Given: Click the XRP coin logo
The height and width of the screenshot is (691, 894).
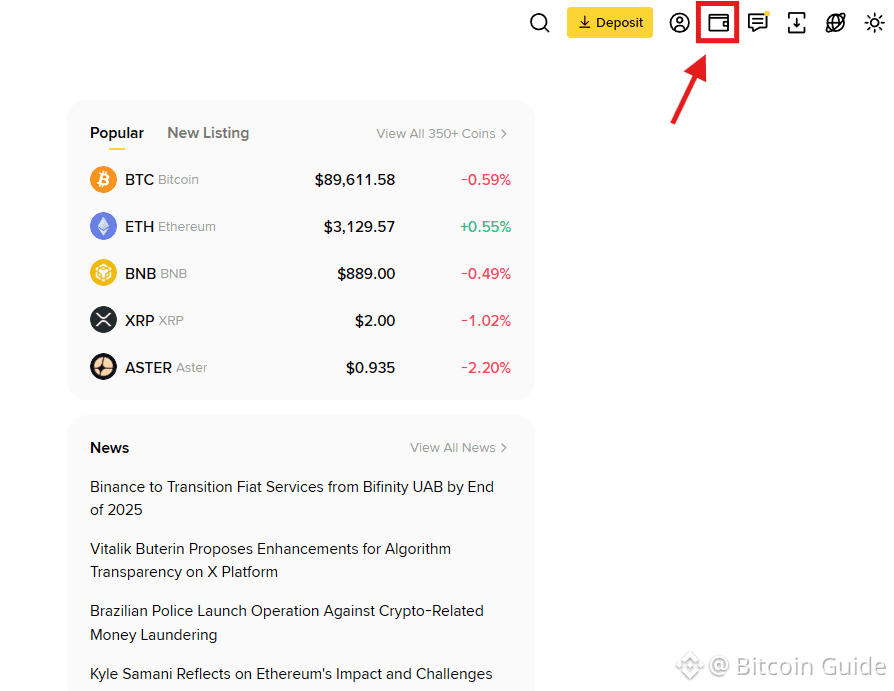Looking at the screenshot, I should pos(103,320).
